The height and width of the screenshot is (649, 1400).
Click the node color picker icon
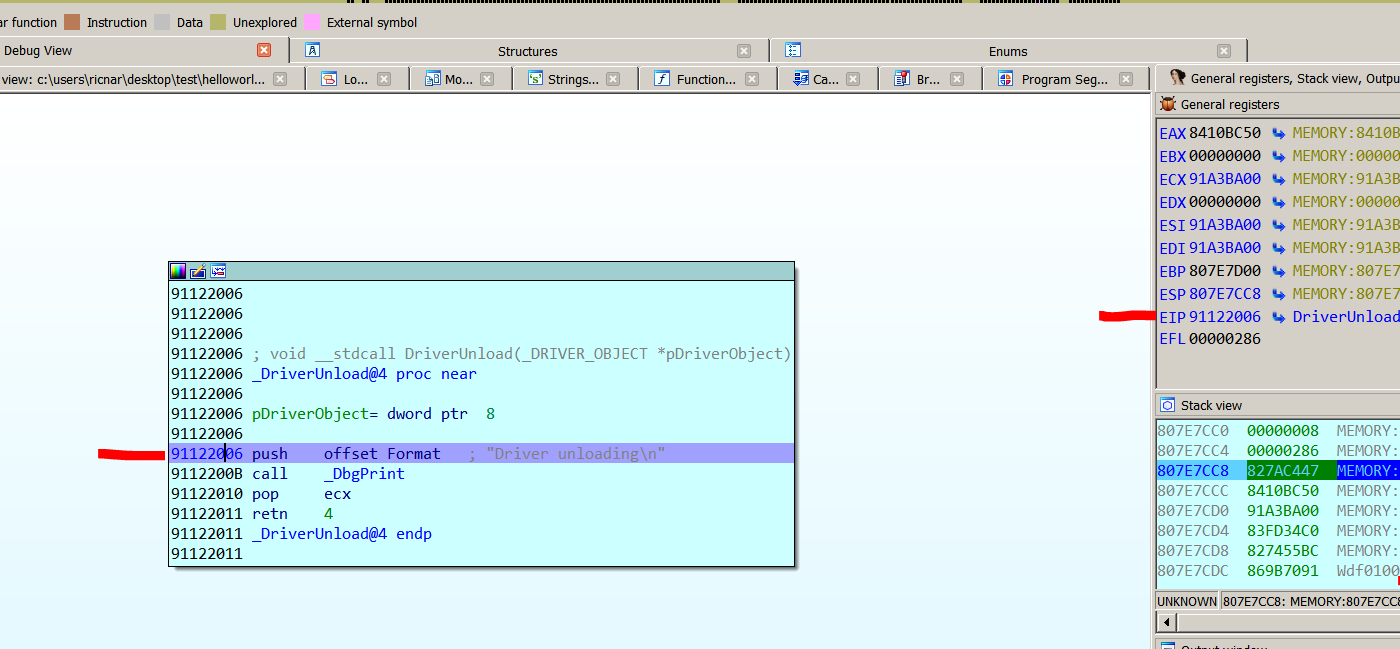178,271
